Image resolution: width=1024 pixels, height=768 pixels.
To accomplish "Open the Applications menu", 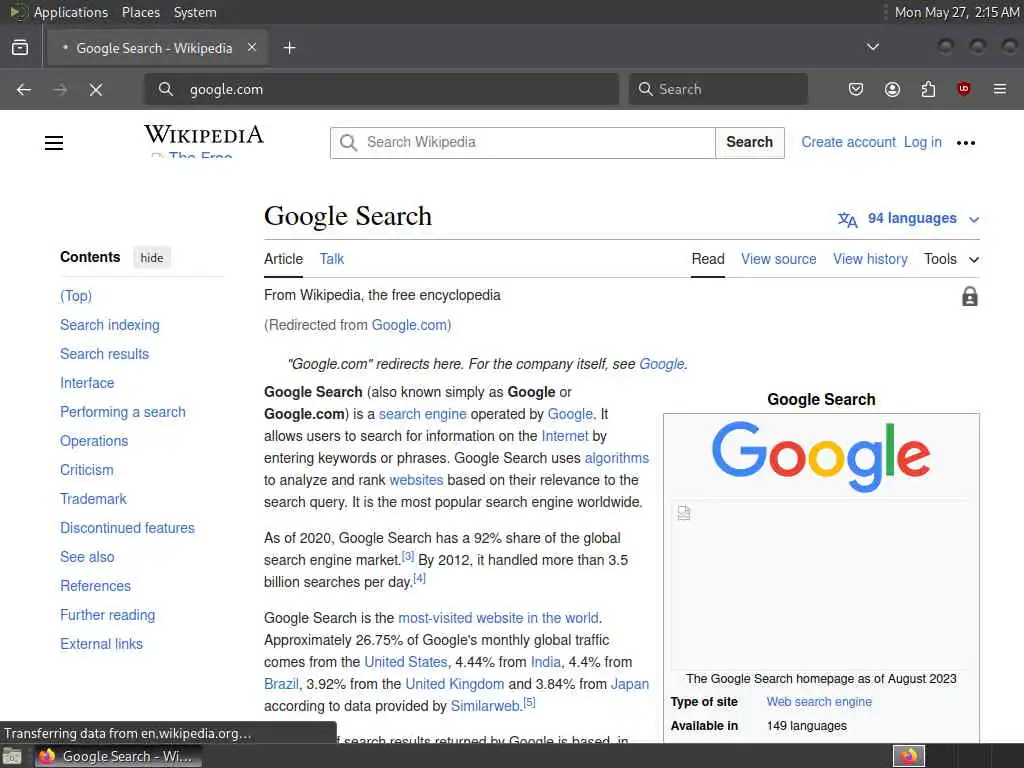I will pos(71,12).
